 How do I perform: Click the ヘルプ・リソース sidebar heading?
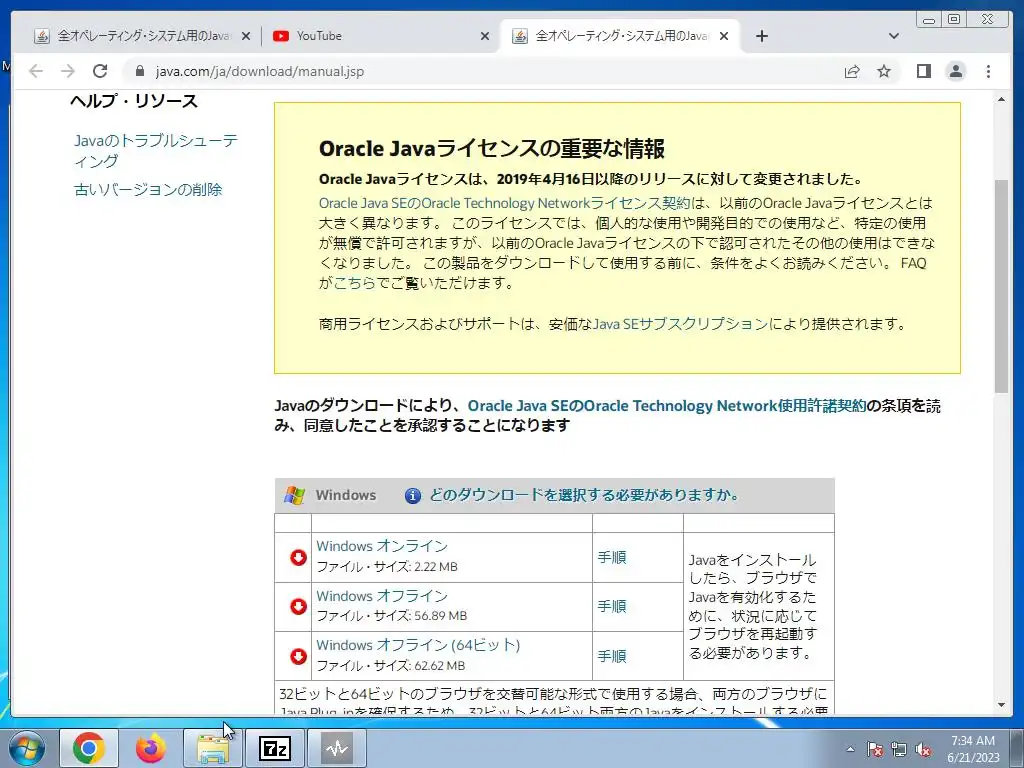(134, 101)
